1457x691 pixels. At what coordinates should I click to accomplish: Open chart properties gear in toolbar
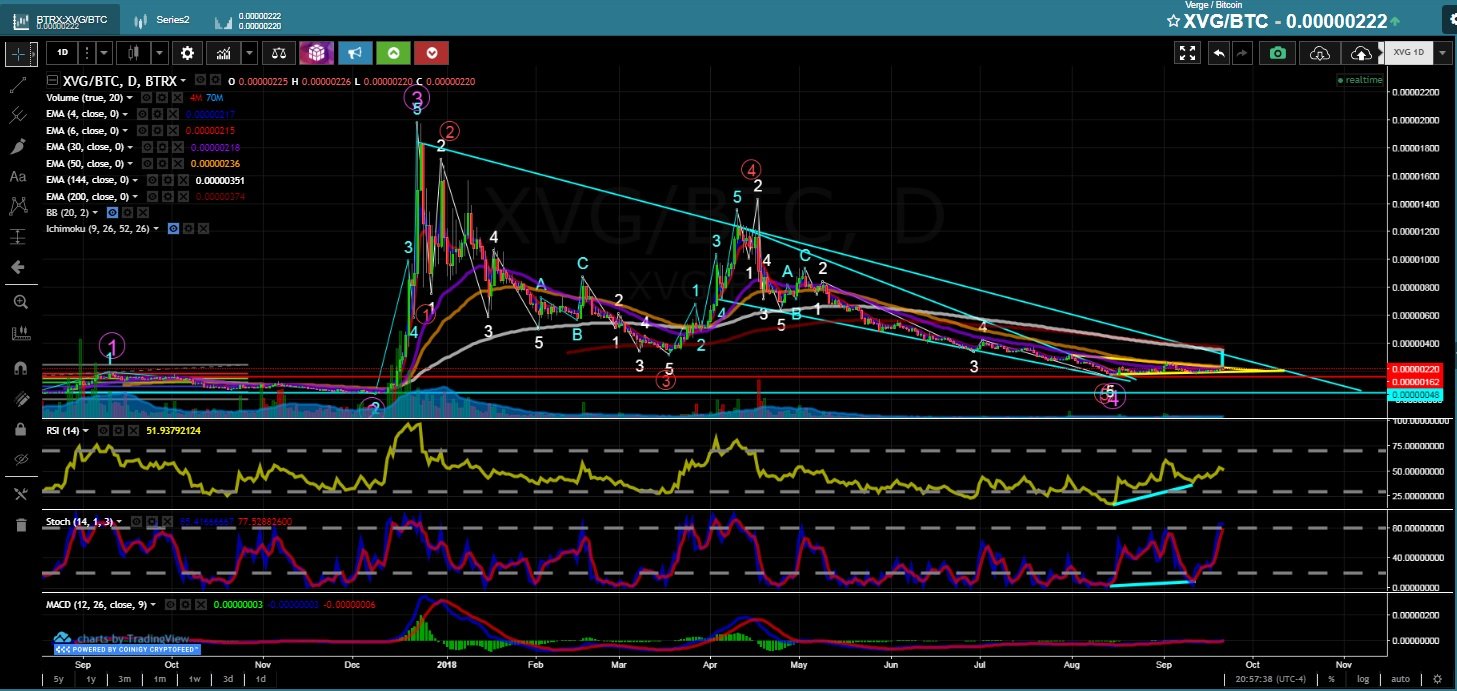tap(187, 53)
